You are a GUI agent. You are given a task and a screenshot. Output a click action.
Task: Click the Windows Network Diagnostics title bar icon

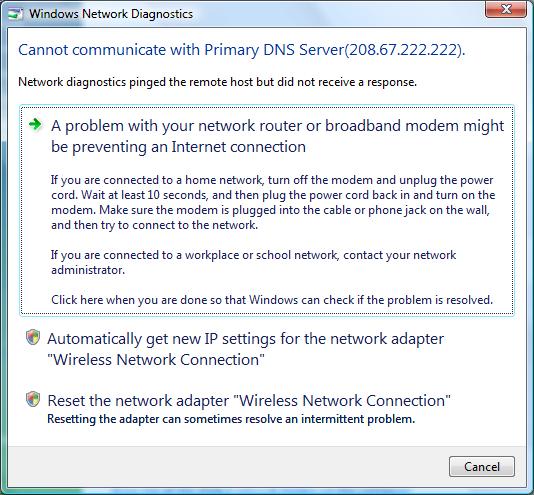coord(16,14)
